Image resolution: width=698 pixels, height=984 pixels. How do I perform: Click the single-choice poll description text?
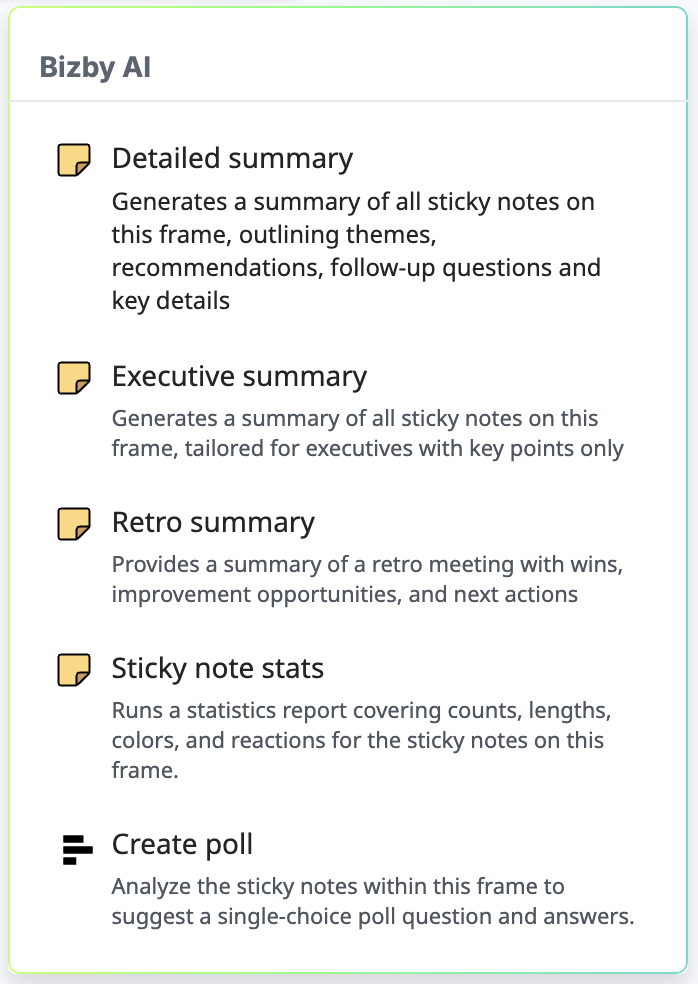(373, 902)
